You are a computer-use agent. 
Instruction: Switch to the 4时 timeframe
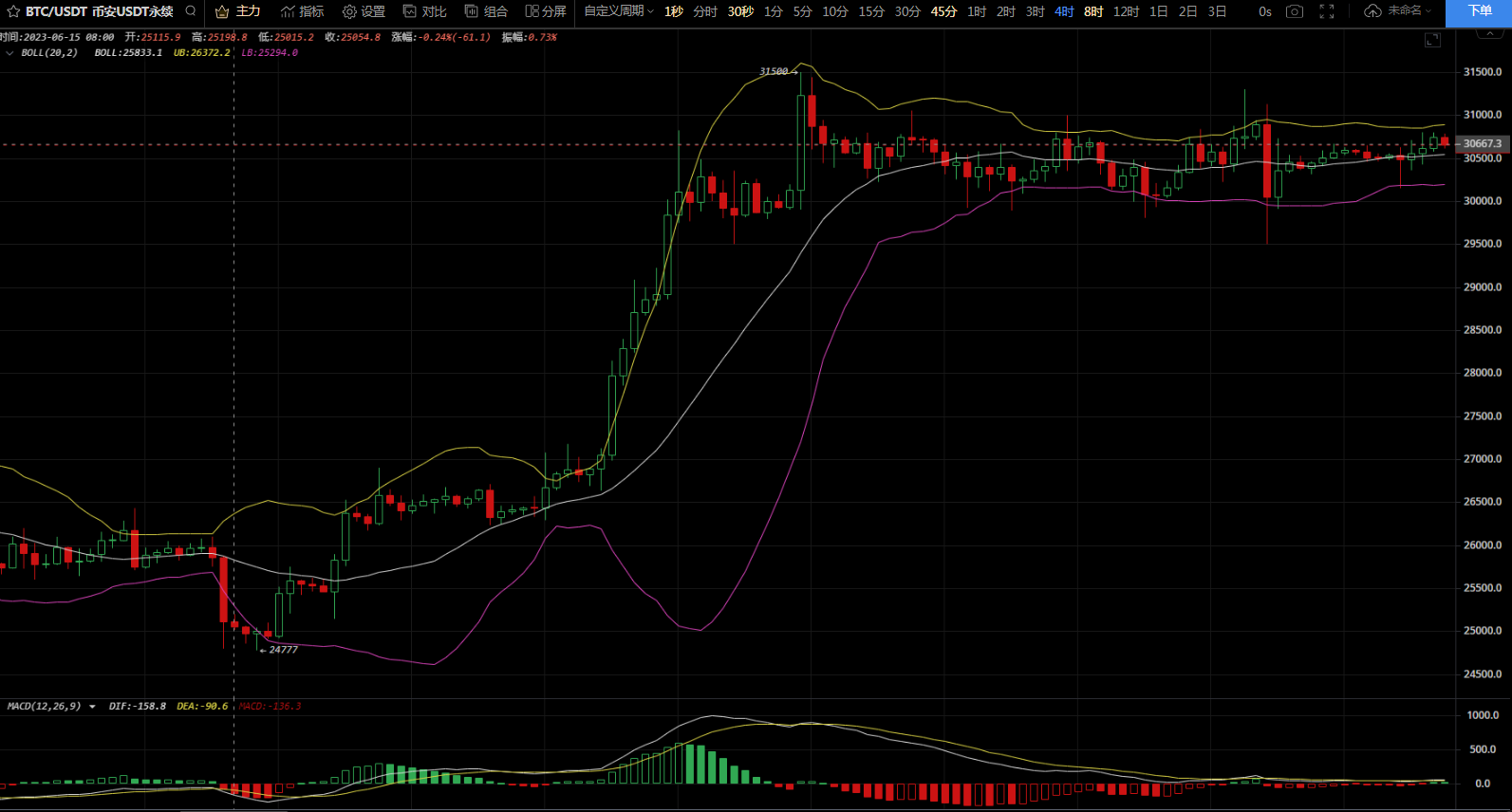(x=1064, y=11)
